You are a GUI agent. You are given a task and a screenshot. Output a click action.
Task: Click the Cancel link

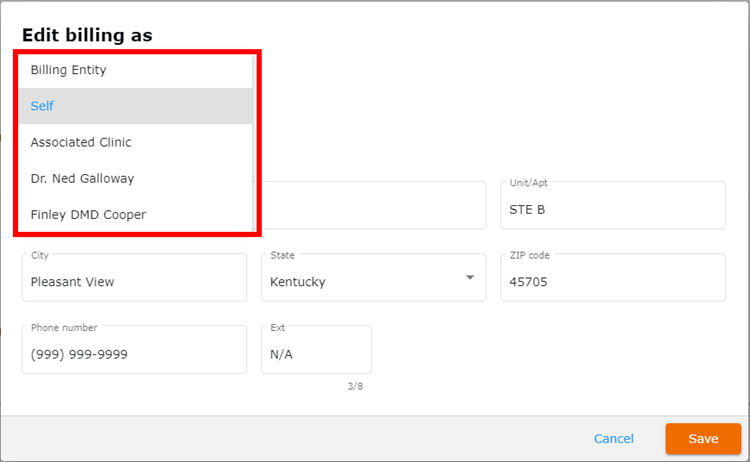coord(614,439)
